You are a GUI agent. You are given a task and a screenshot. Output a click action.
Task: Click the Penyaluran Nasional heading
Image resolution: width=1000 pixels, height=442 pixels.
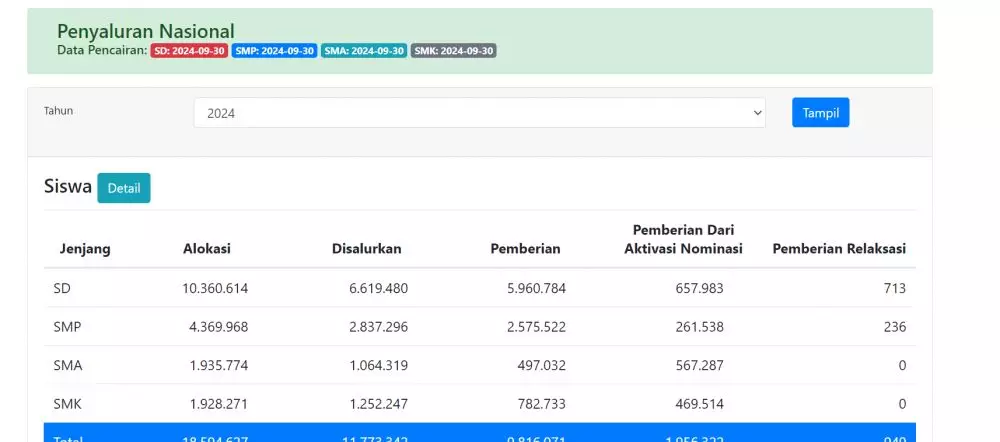(146, 31)
